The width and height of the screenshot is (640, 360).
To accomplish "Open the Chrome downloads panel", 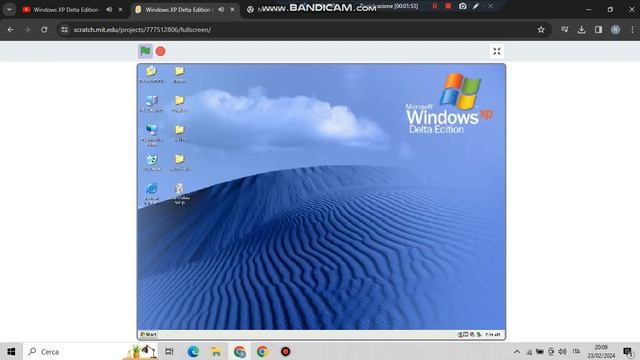I will coord(581,29).
